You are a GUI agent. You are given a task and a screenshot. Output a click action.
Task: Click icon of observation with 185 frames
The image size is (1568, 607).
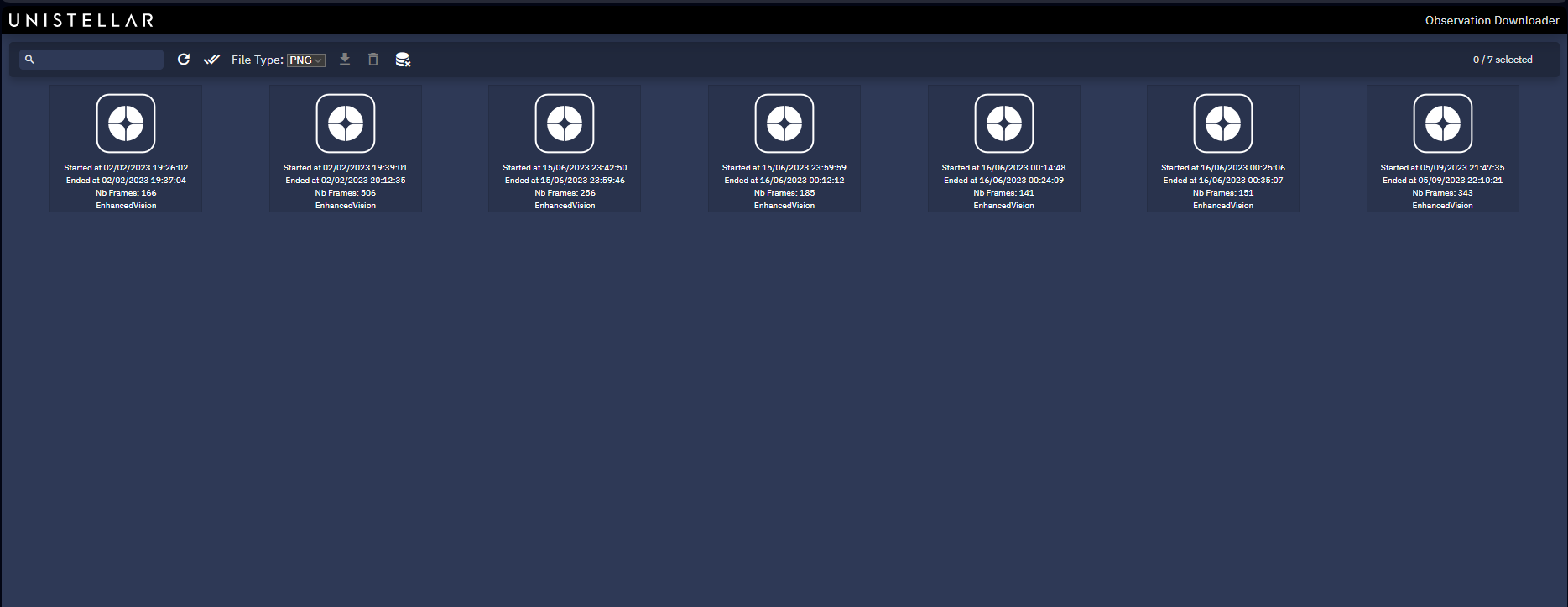[x=784, y=123]
